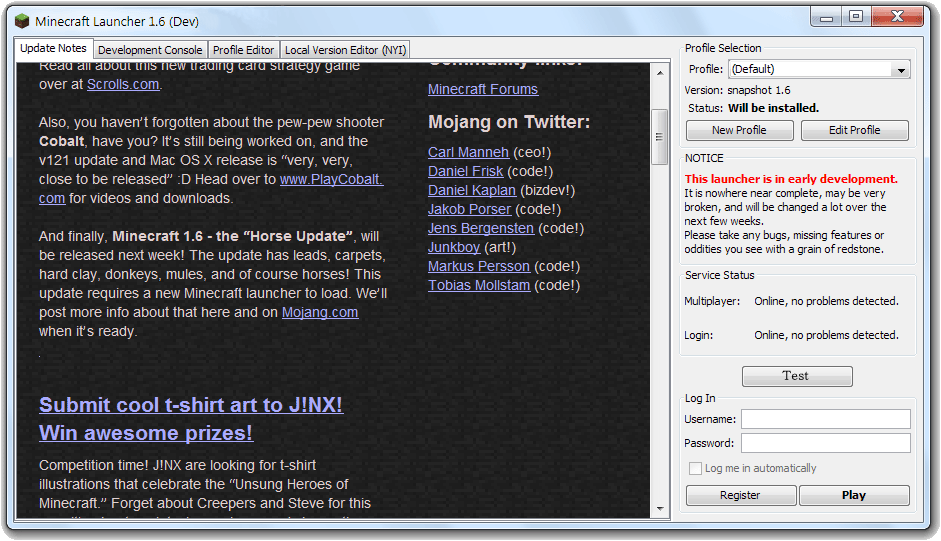Image resolution: width=941 pixels, height=541 pixels.
Task: Open Jakob Porser's Twitter link
Action: [469, 210]
